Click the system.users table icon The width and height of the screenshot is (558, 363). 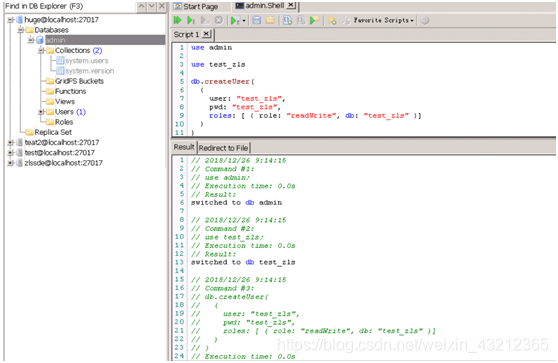point(60,60)
